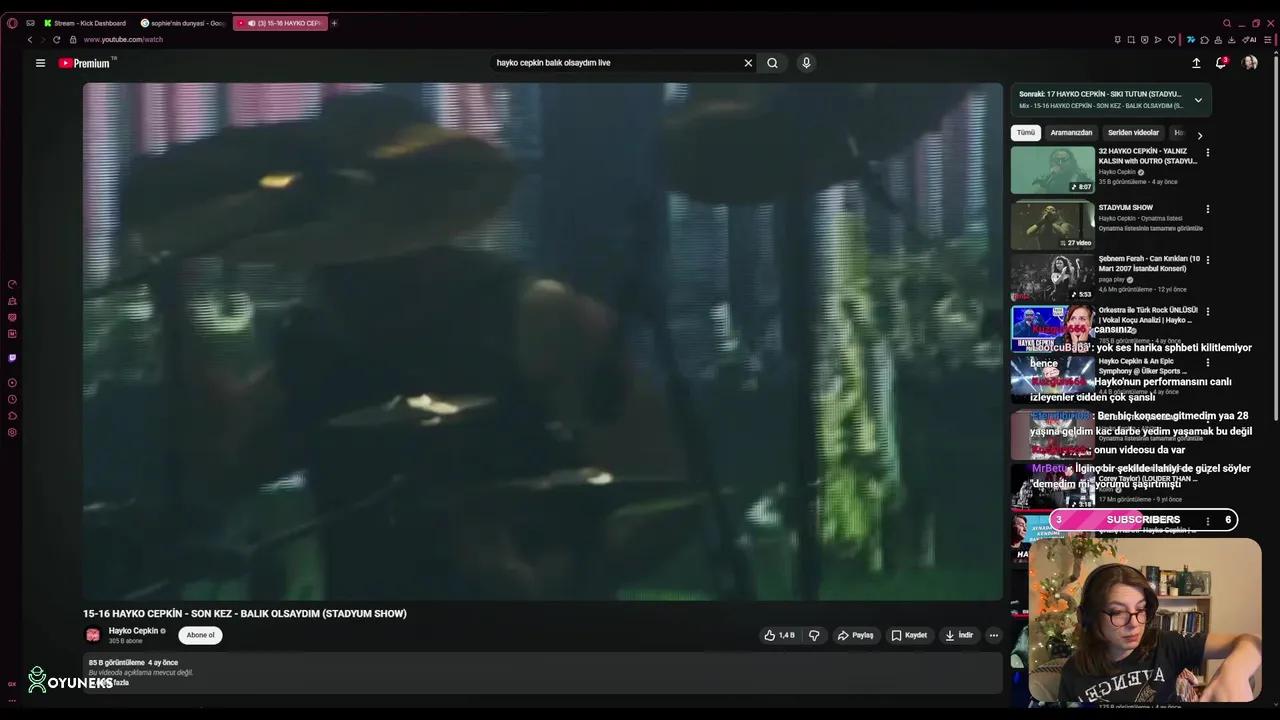Image resolution: width=1280 pixels, height=720 pixels.
Task: Open the Opera AI button
Action: pos(1249,40)
